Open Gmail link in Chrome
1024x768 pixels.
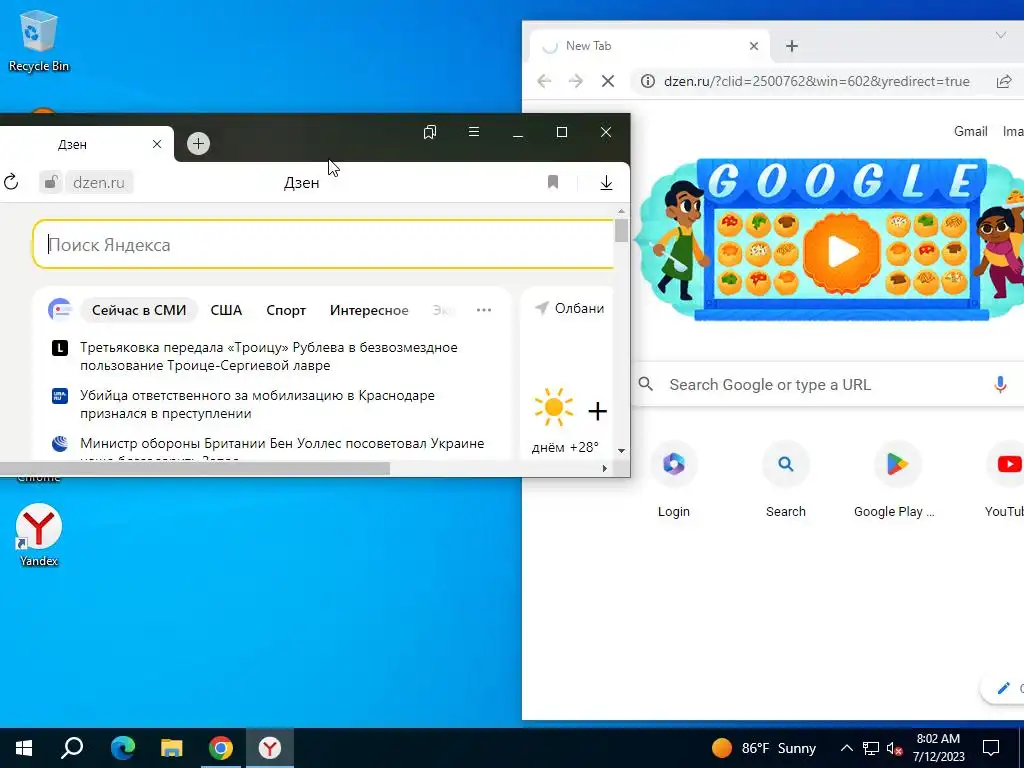970,131
